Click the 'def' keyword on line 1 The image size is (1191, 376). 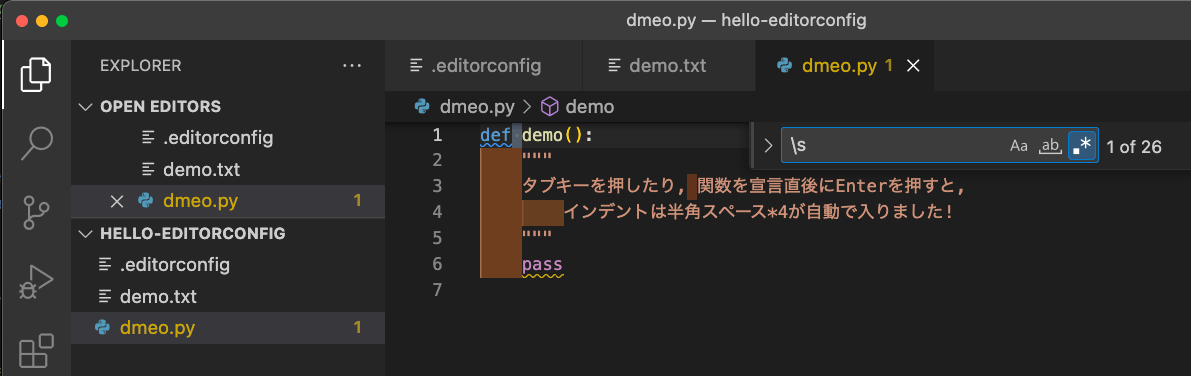click(495, 135)
